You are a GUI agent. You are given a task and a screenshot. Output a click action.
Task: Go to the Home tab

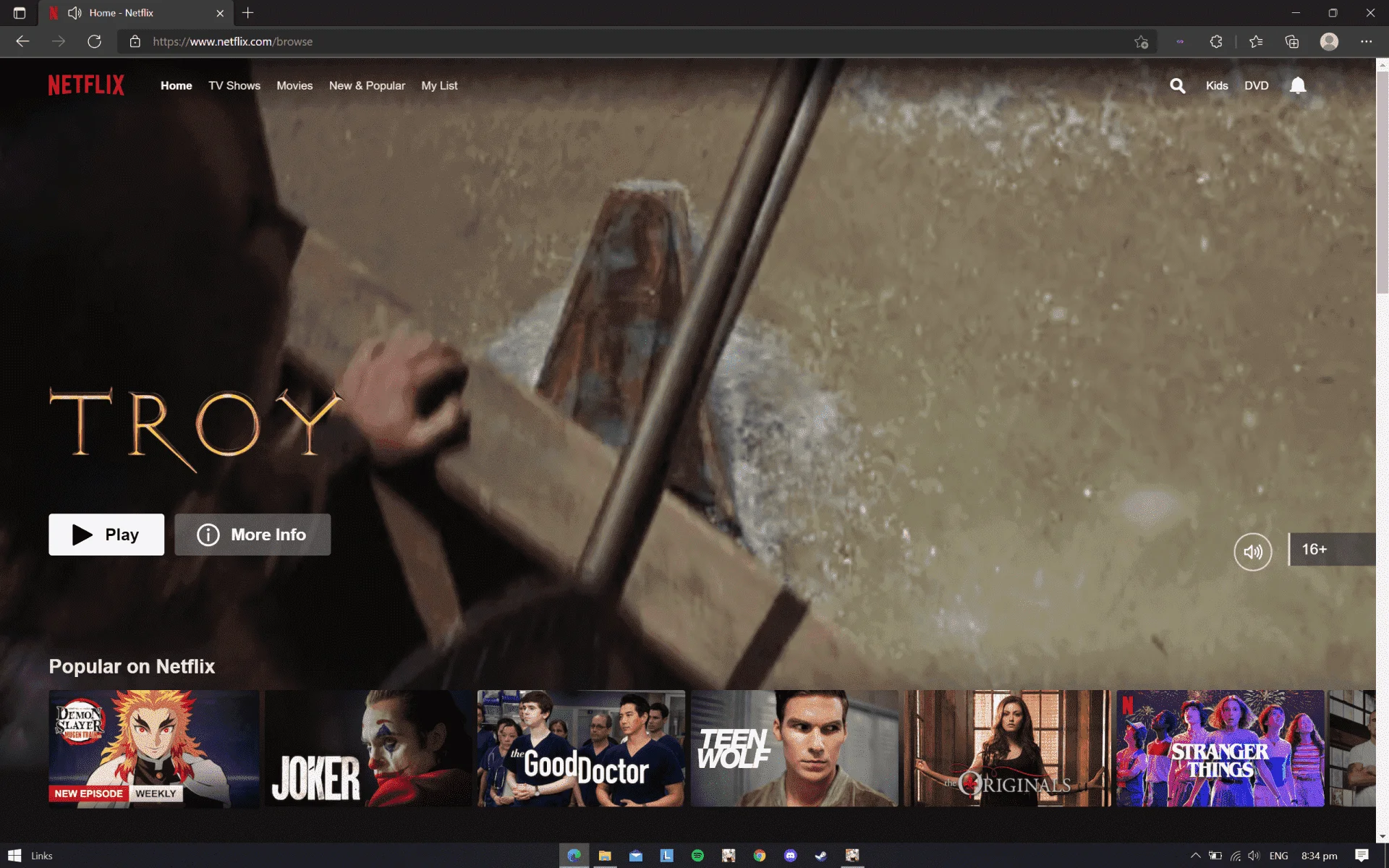click(x=177, y=85)
